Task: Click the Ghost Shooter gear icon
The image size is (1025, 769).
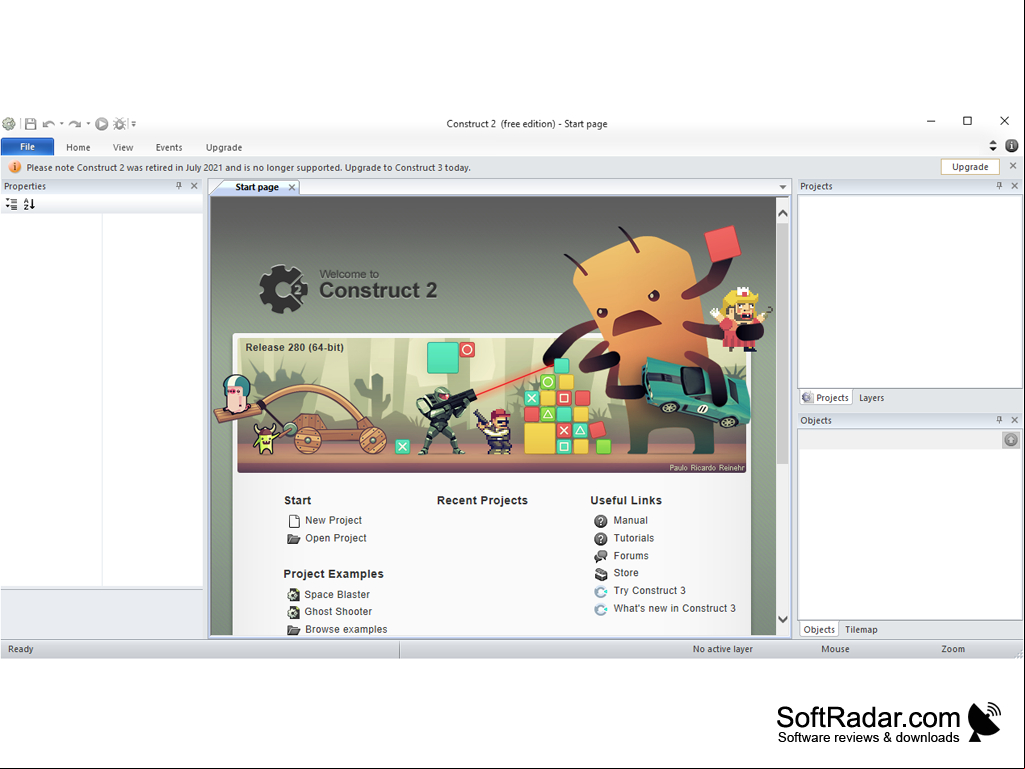Action: click(294, 612)
